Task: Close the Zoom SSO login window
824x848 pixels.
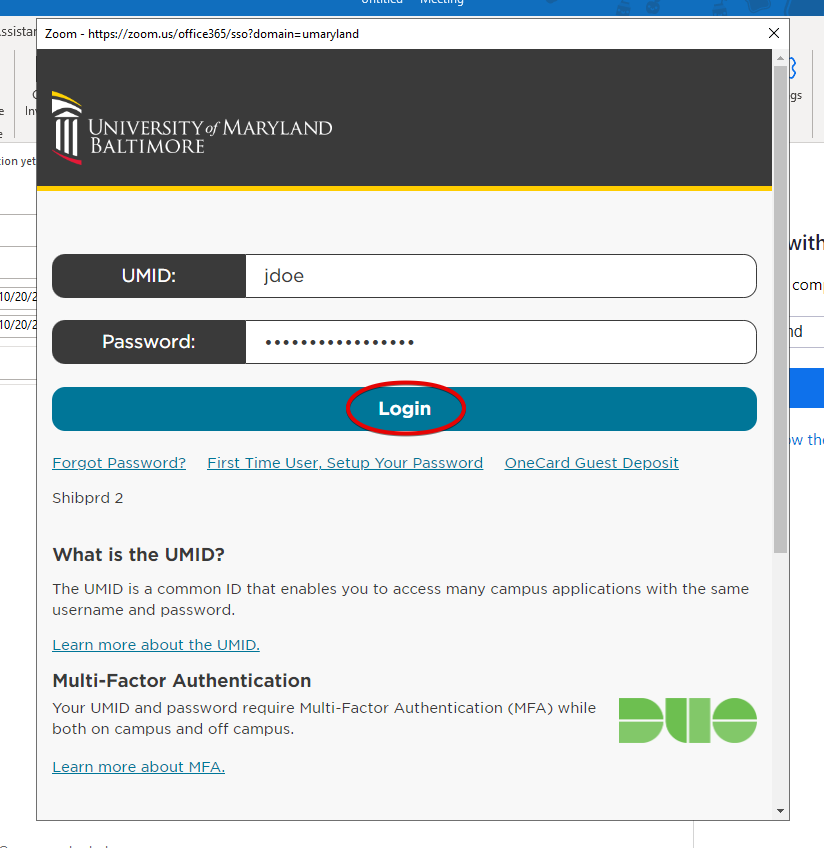Action: (x=773, y=33)
